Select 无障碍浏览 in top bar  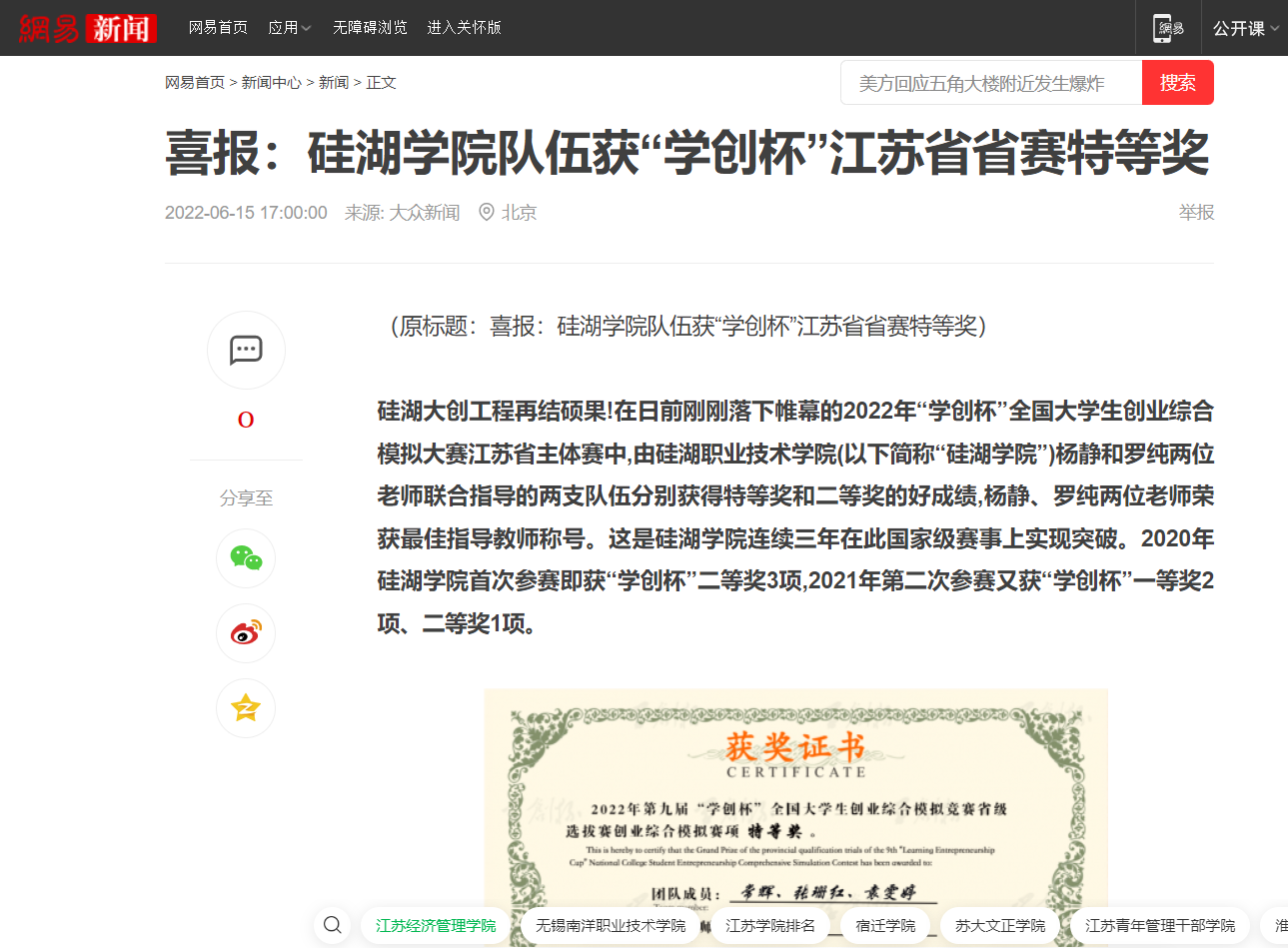(370, 28)
